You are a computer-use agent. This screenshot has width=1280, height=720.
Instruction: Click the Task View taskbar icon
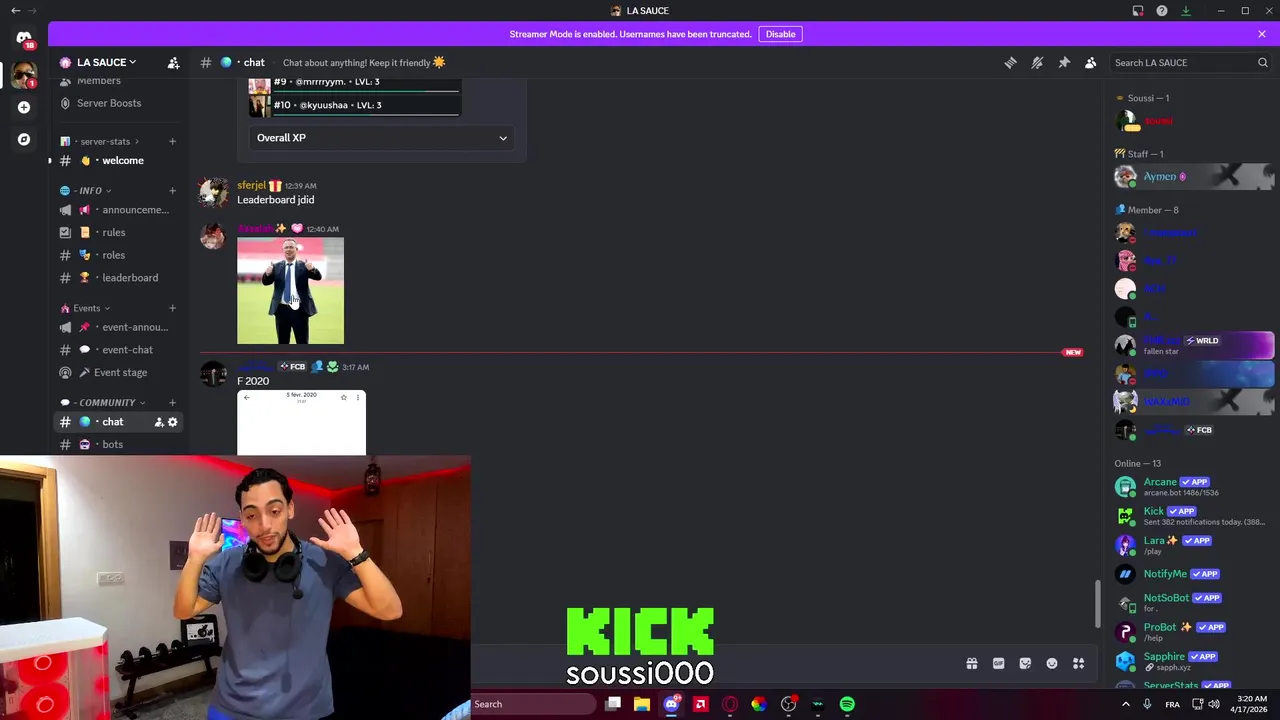coord(613,704)
